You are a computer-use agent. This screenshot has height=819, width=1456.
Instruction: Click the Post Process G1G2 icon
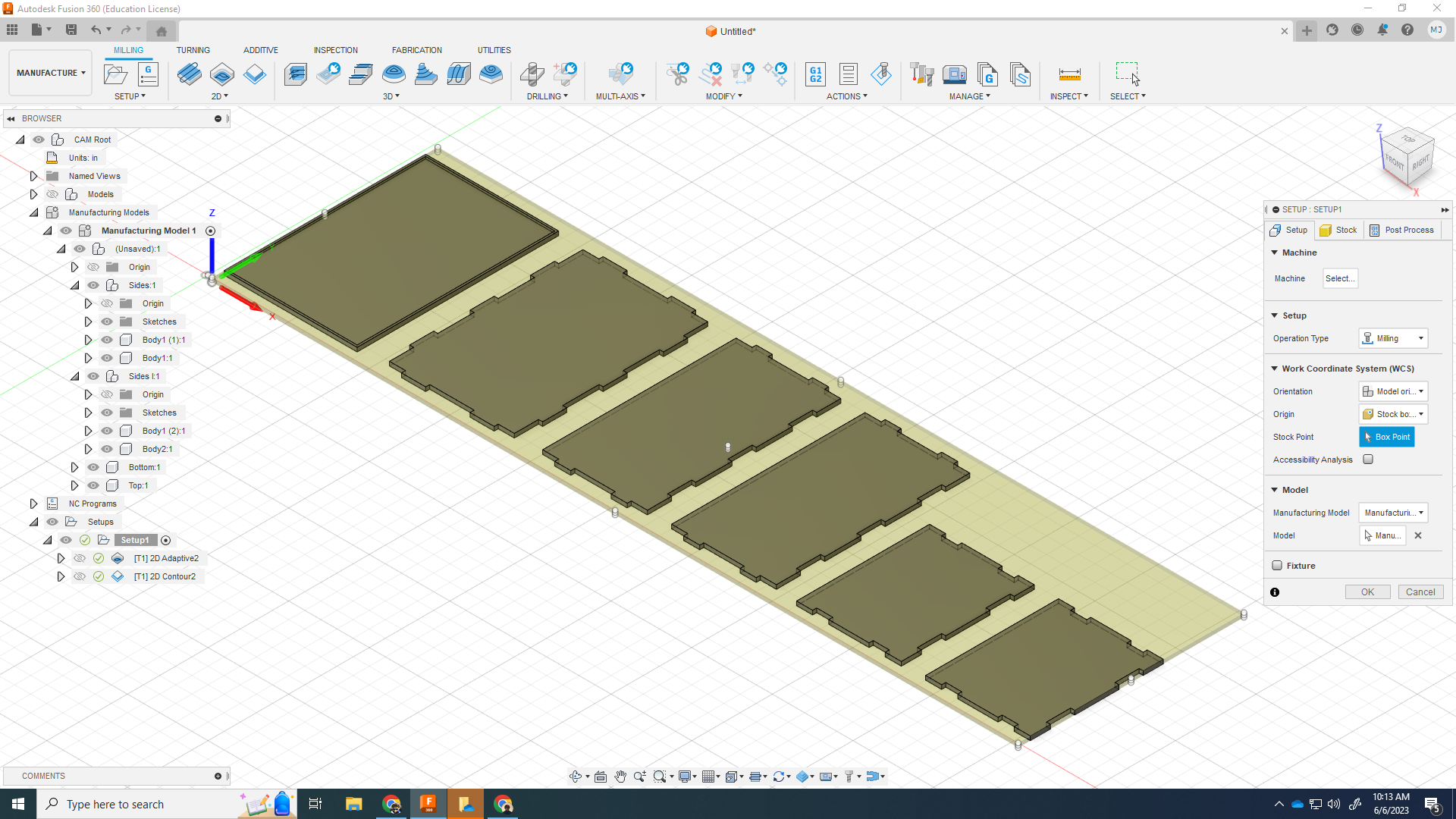coord(815,74)
